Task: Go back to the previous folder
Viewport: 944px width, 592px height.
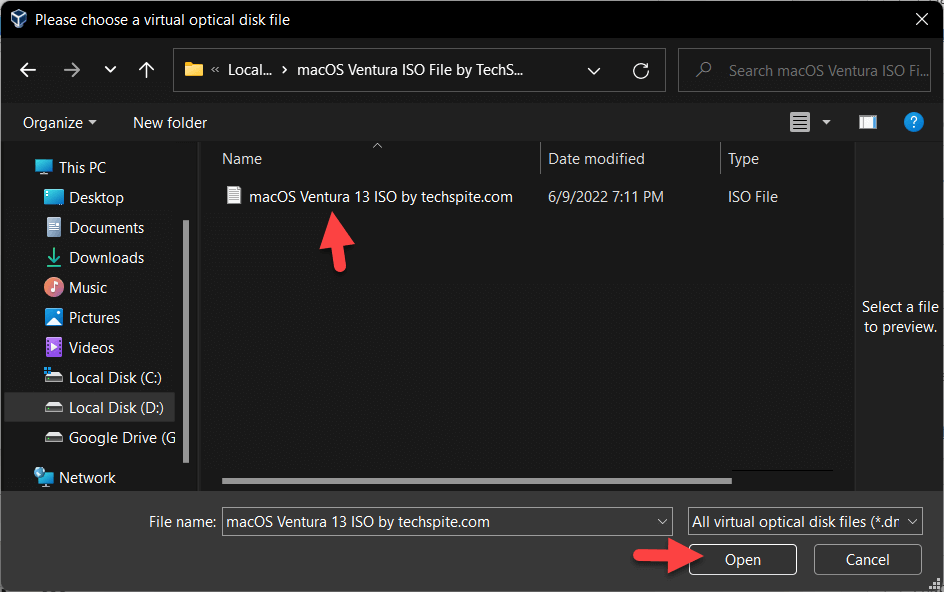Action: click(28, 70)
